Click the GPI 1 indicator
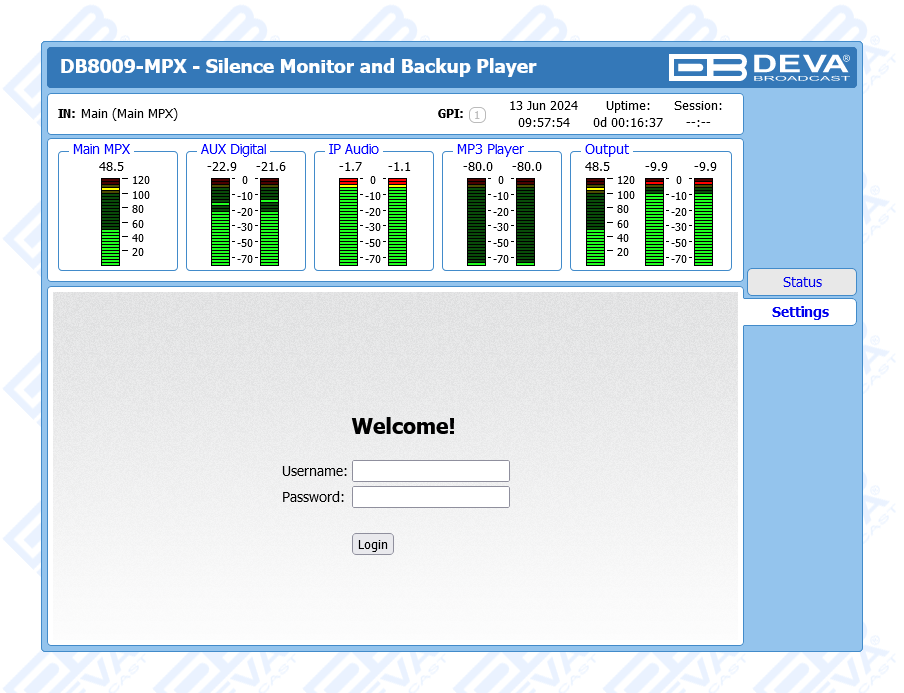 pos(477,115)
